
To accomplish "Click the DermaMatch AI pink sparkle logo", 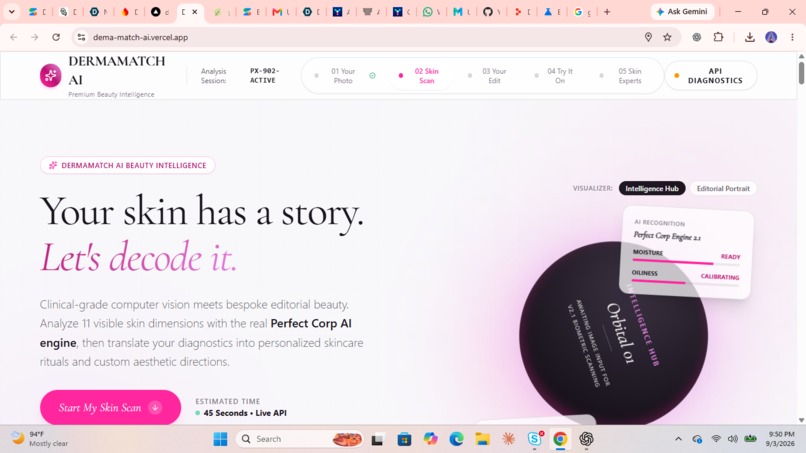I will [50, 76].
